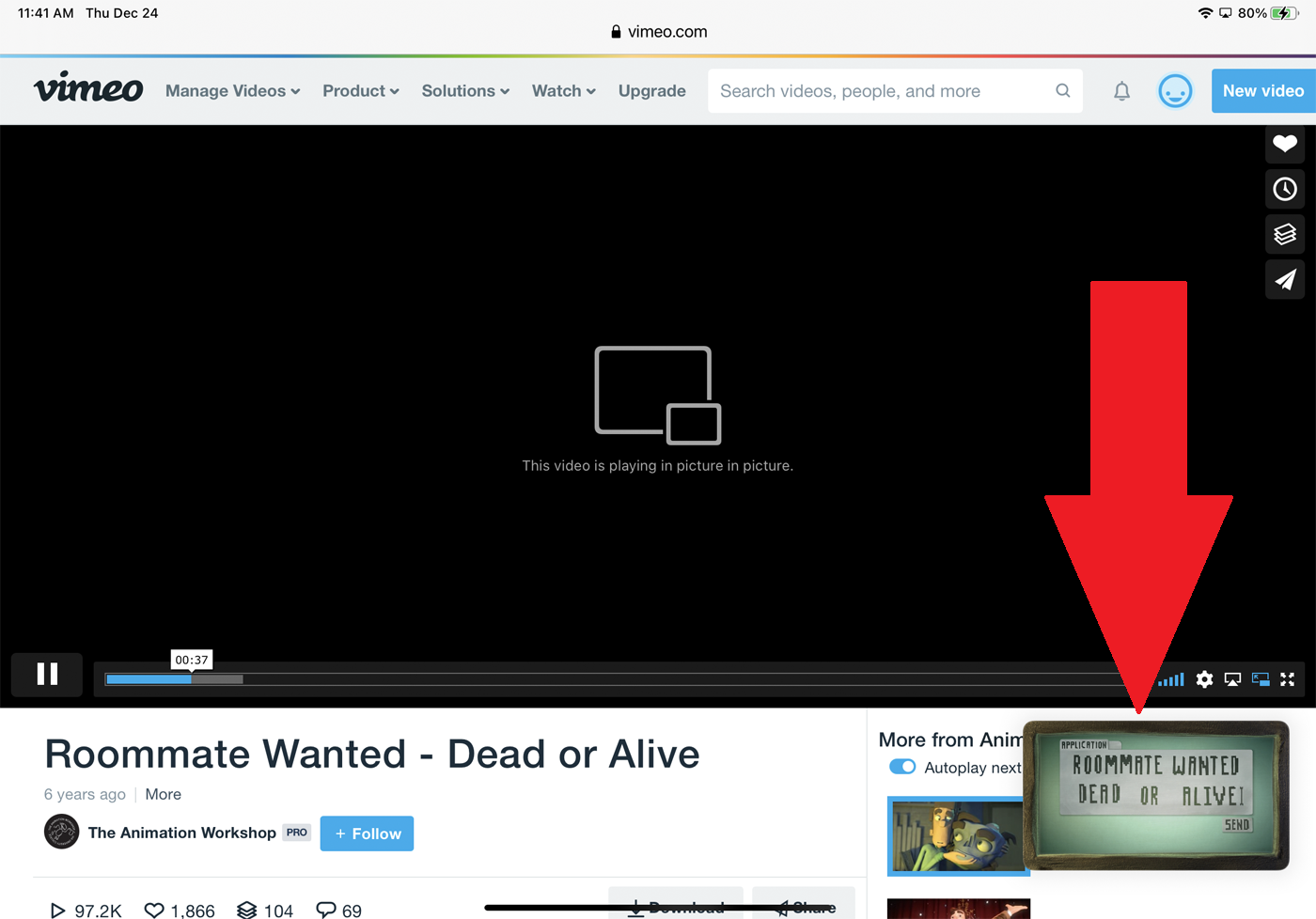Click the AirPlay icon in player
This screenshot has width=1316, height=919.
1232,678
